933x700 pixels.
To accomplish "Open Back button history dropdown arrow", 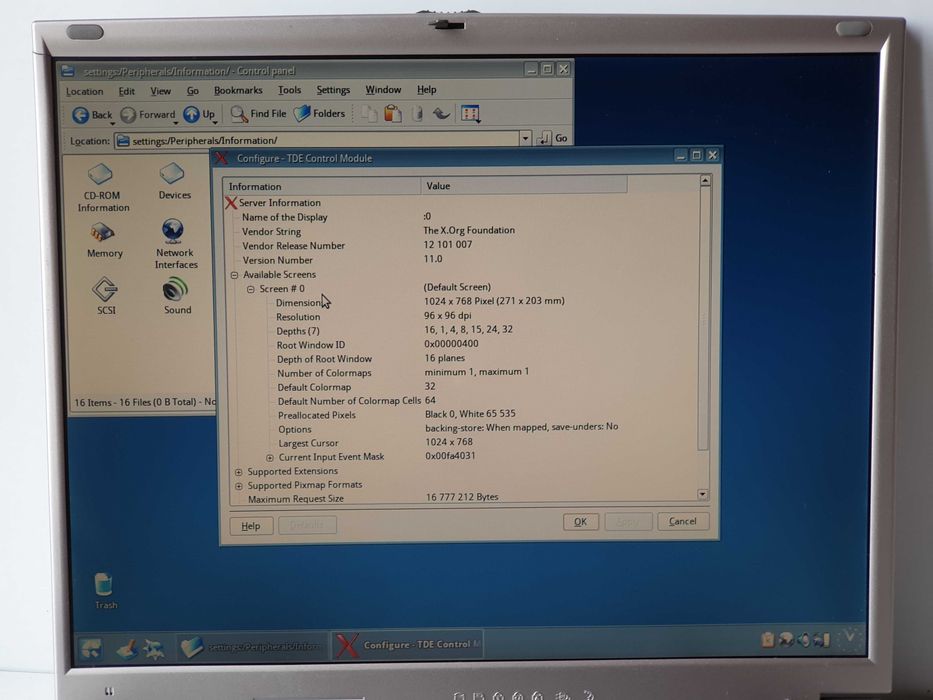I will click(112, 123).
